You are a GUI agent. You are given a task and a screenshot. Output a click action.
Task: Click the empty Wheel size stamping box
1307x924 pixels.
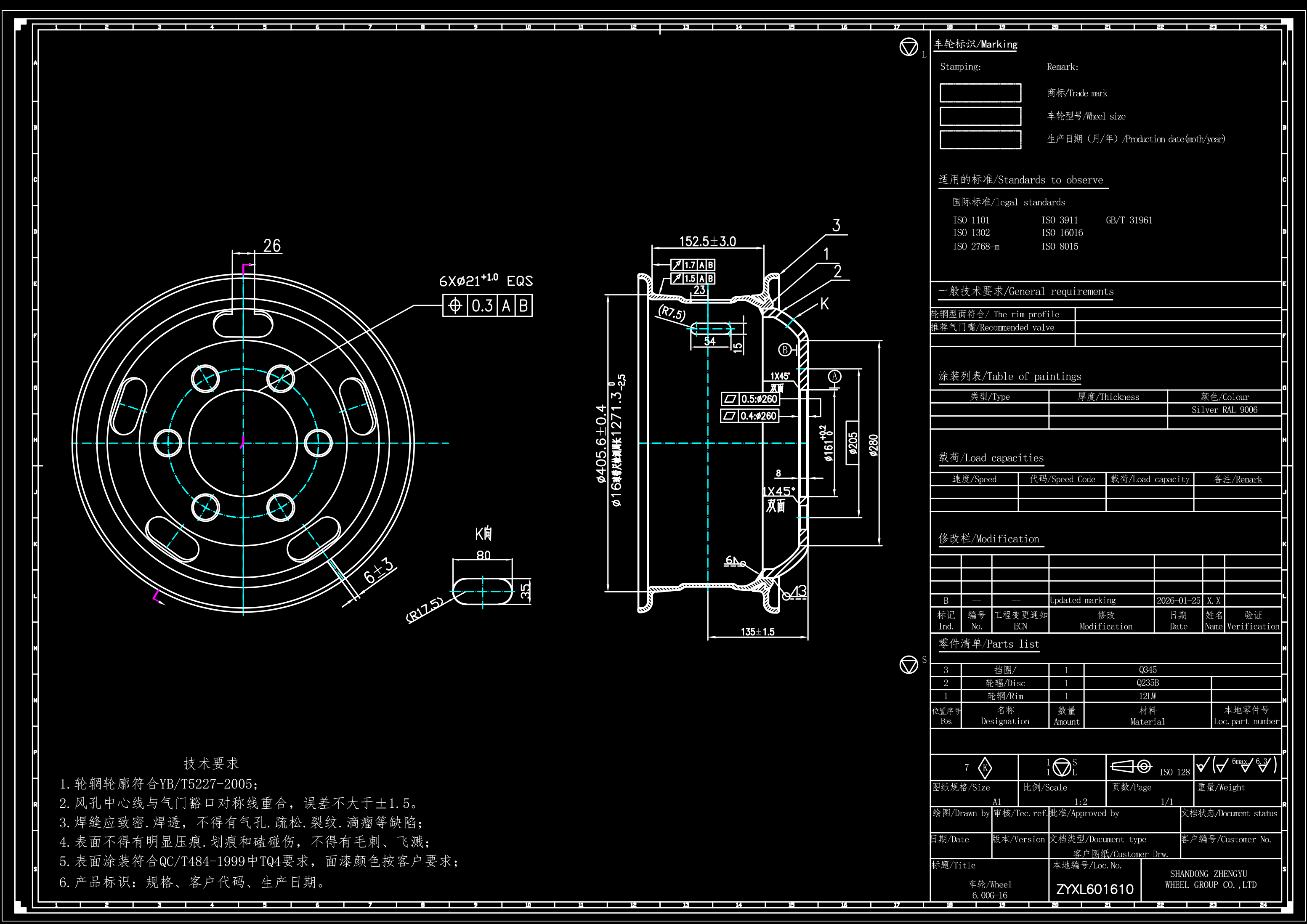[980, 116]
